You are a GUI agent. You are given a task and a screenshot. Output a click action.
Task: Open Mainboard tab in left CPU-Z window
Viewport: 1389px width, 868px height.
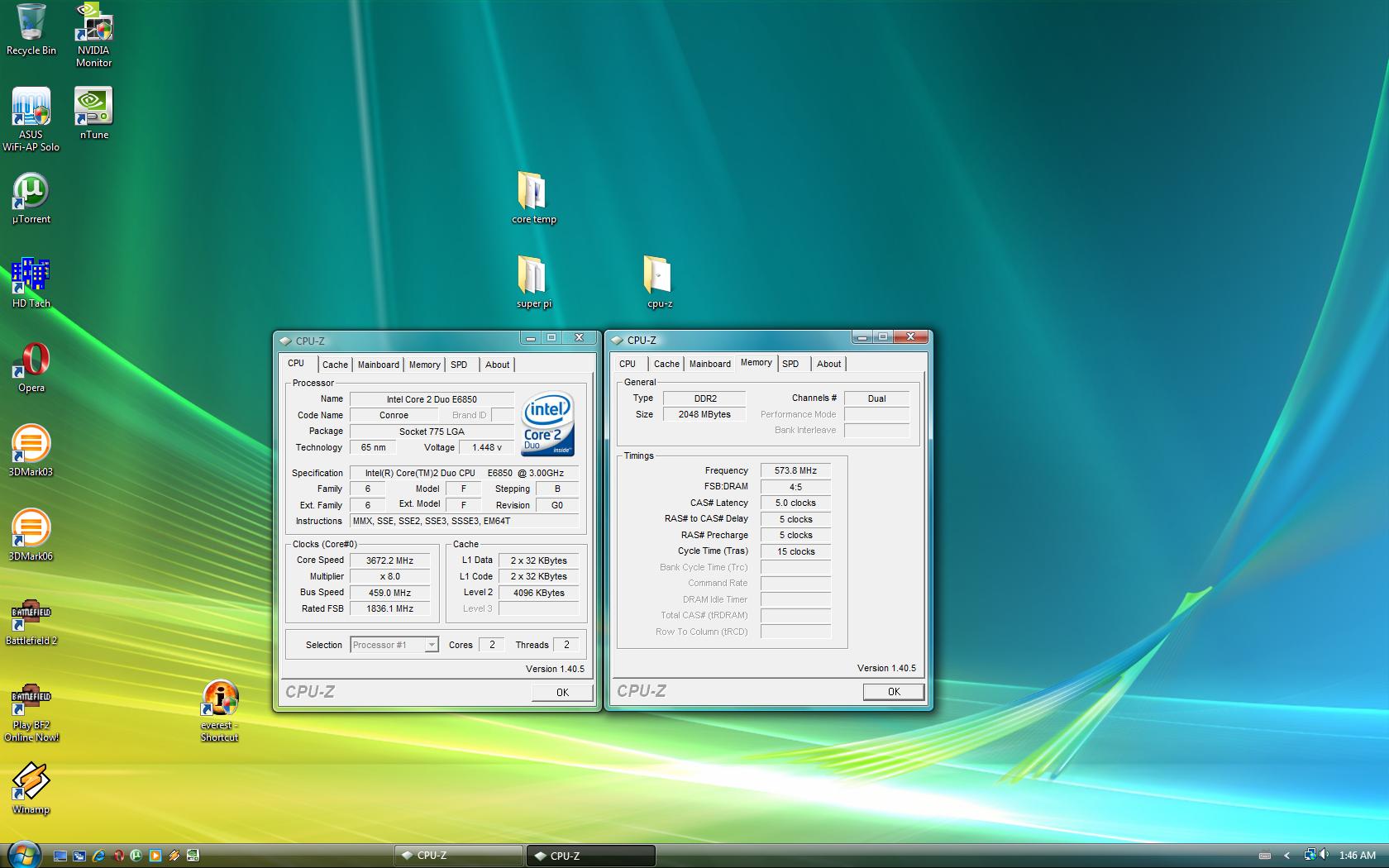click(378, 365)
